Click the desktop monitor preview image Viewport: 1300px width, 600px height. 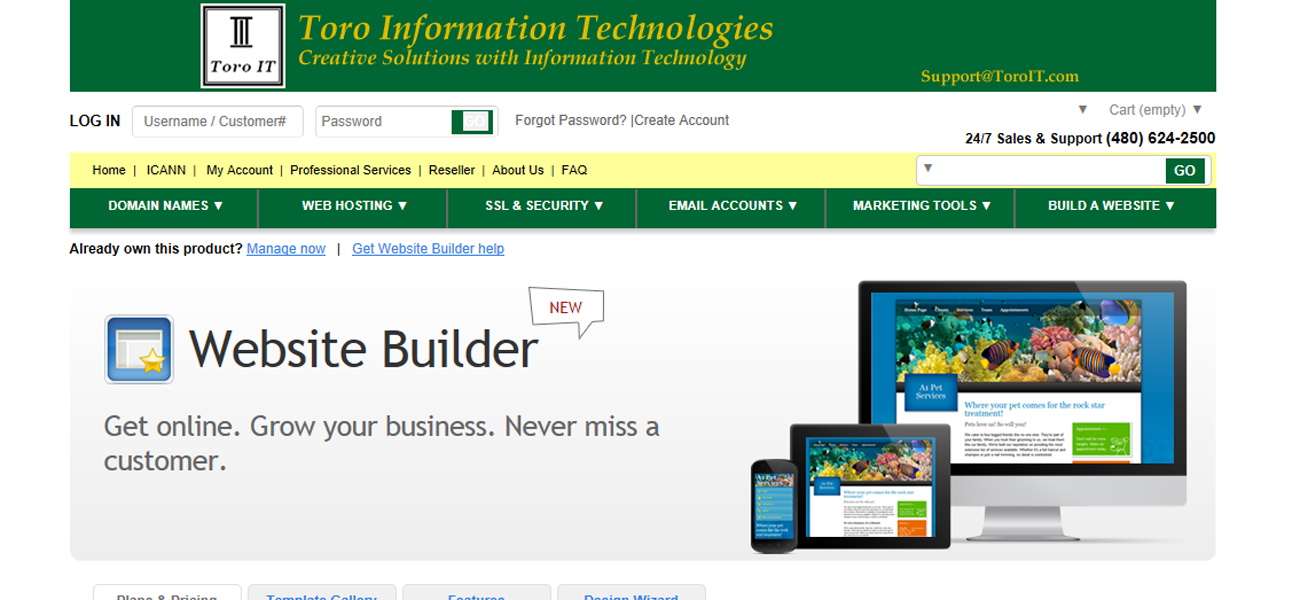pos(1022,410)
